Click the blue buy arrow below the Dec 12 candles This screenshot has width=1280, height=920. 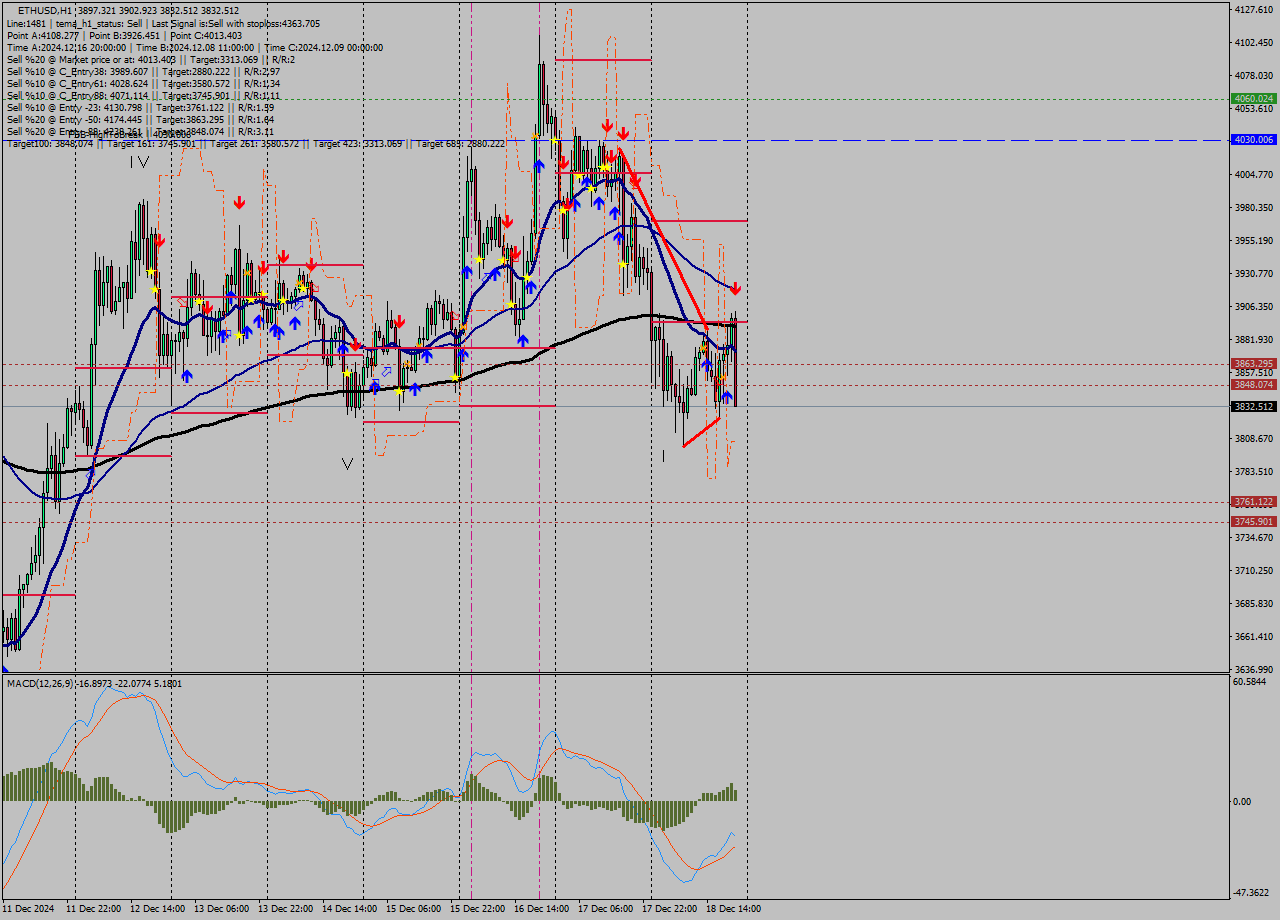point(187,376)
